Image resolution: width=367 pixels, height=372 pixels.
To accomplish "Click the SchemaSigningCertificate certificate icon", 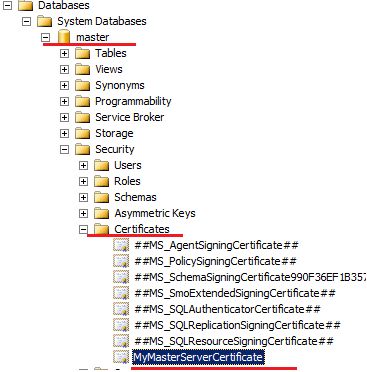I will click(121, 278).
